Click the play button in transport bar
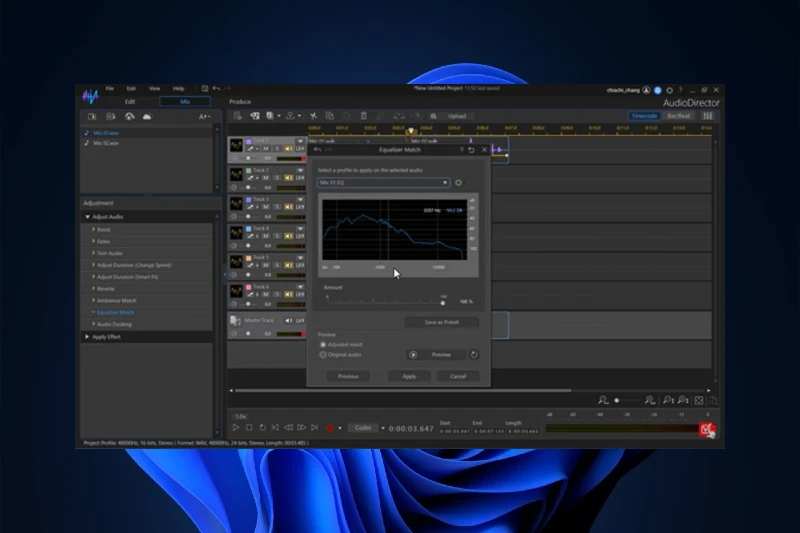Image resolution: width=800 pixels, height=533 pixels. pos(236,428)
